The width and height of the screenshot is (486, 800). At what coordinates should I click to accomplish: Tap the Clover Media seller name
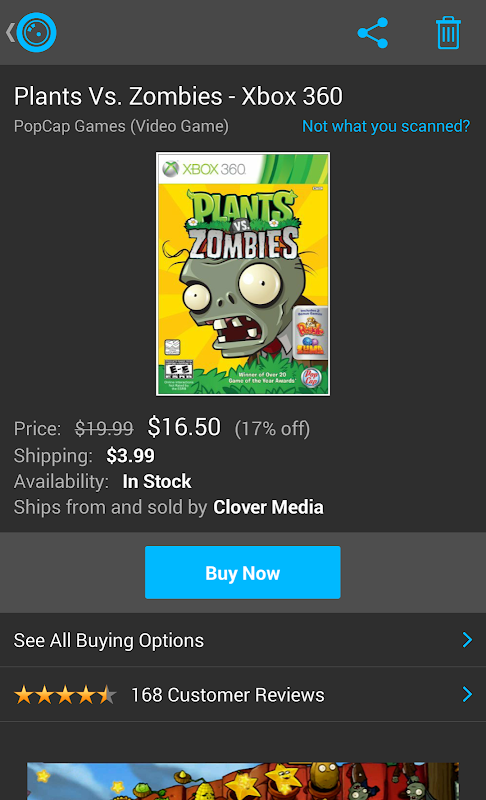tap(268, 507)
